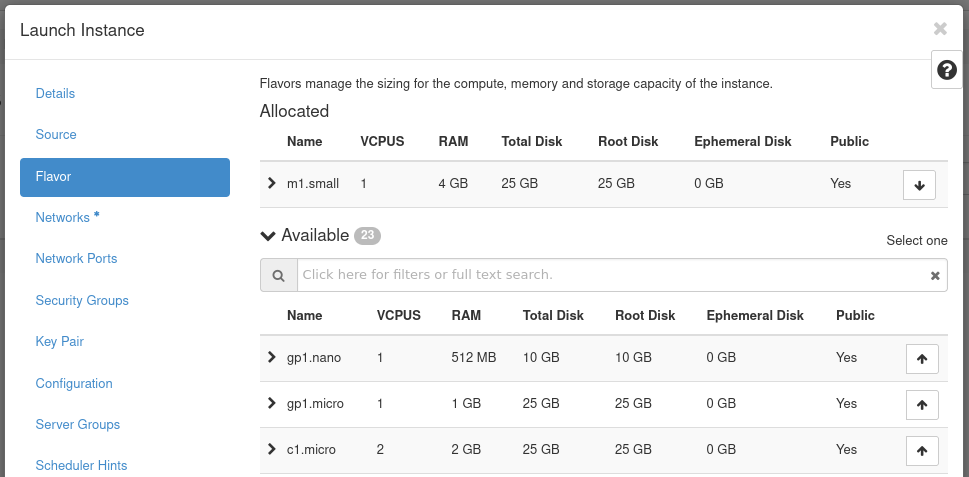Allocate gp1.micro flavor with up arrow
Viewport: 969px width, 477px height.
(922, 404)
